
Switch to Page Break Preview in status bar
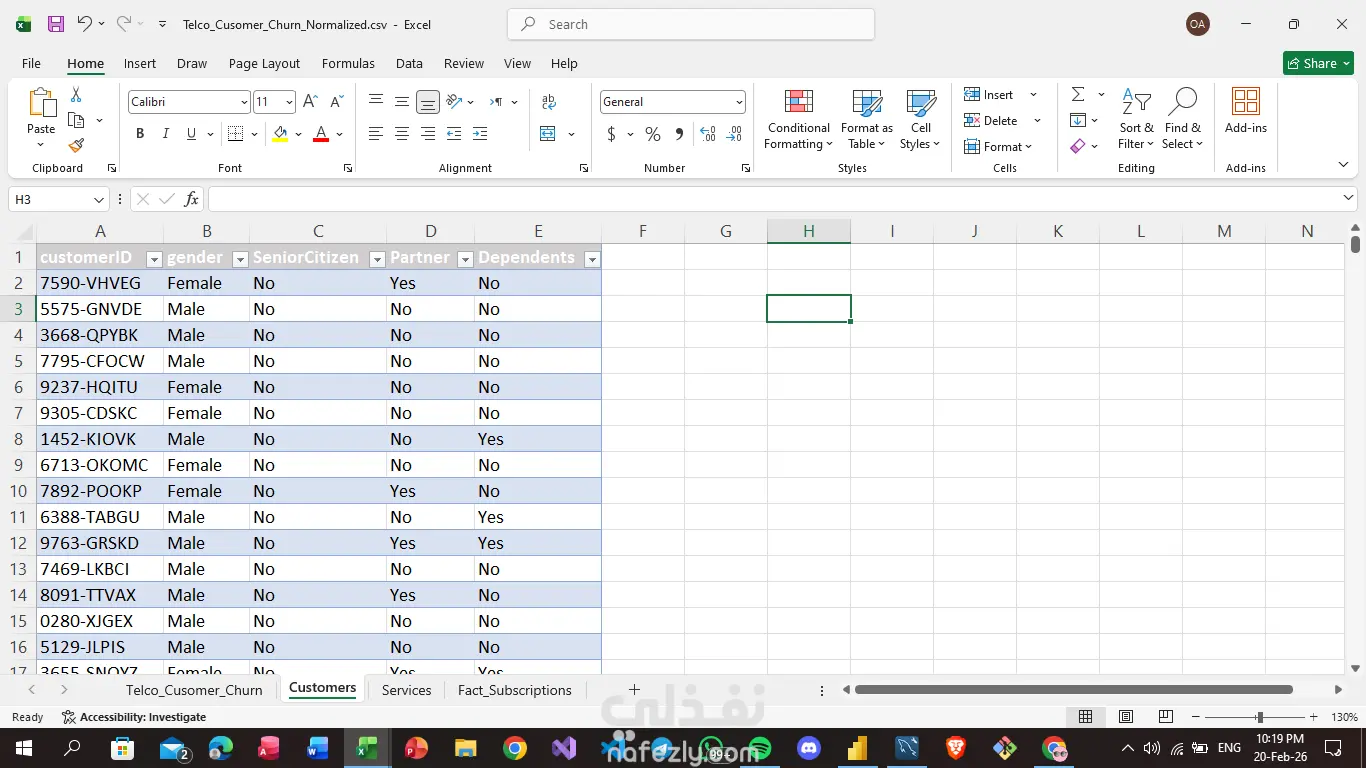coord(1166,717)
